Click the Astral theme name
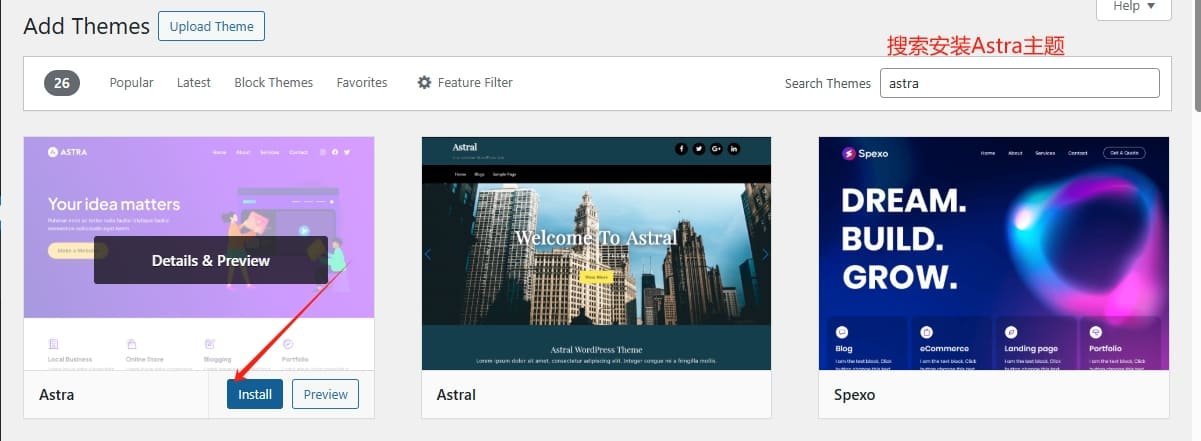This screenshot has width=1201, height=441. [456, 395]
